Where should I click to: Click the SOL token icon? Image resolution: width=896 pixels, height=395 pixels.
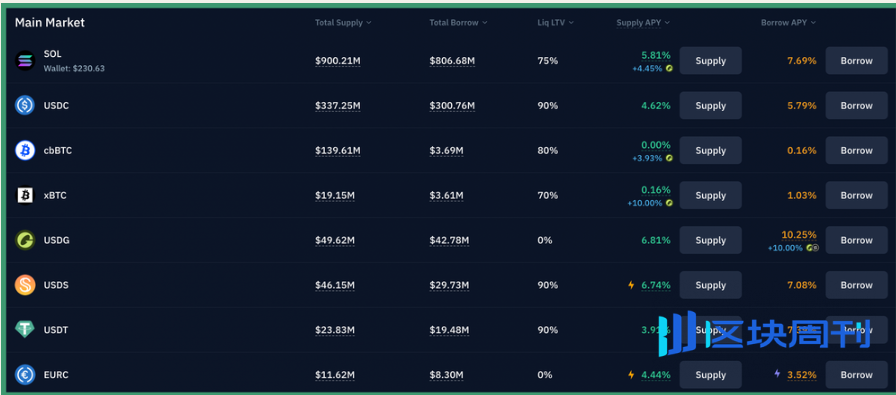click(25, 61)
